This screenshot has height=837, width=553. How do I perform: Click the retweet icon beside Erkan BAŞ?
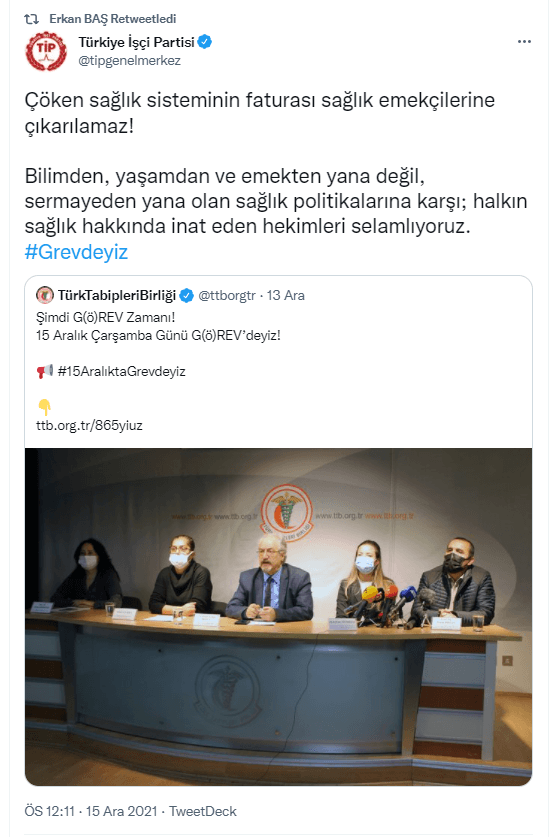[x=32, y=19]
